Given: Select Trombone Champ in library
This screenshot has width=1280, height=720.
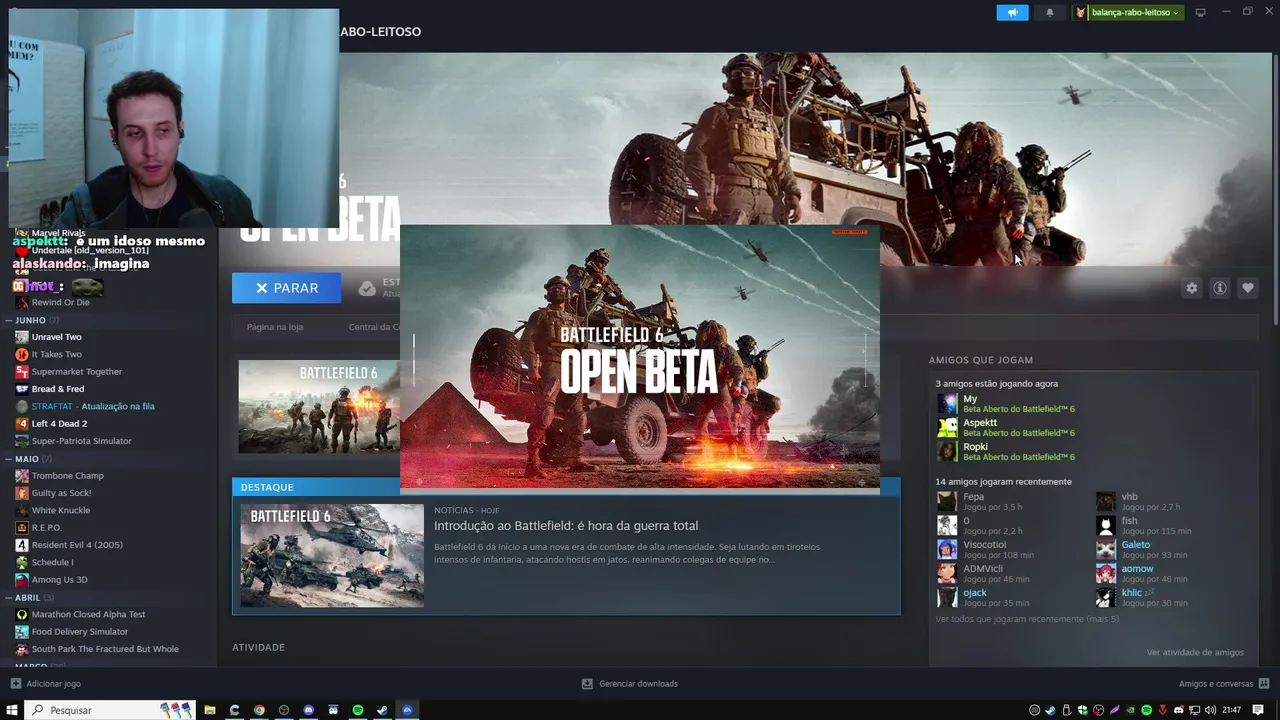Looking at the screenshot, I should point(67,476).
